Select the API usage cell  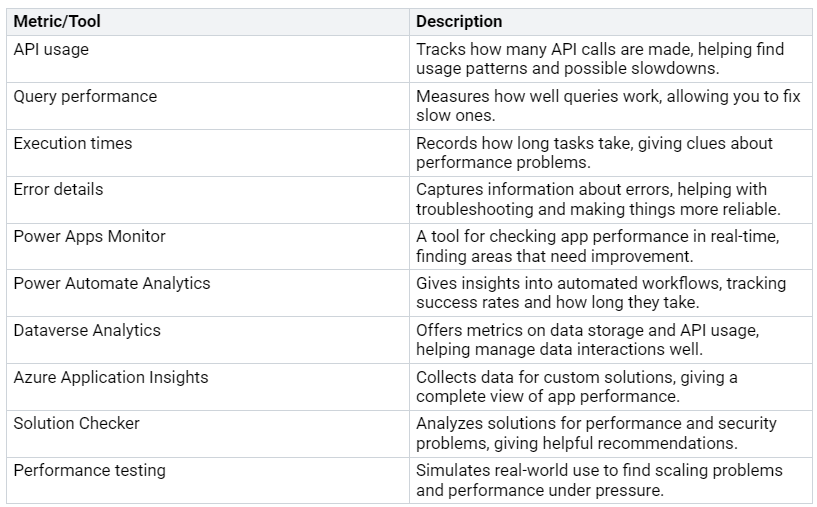click(49, 49)
